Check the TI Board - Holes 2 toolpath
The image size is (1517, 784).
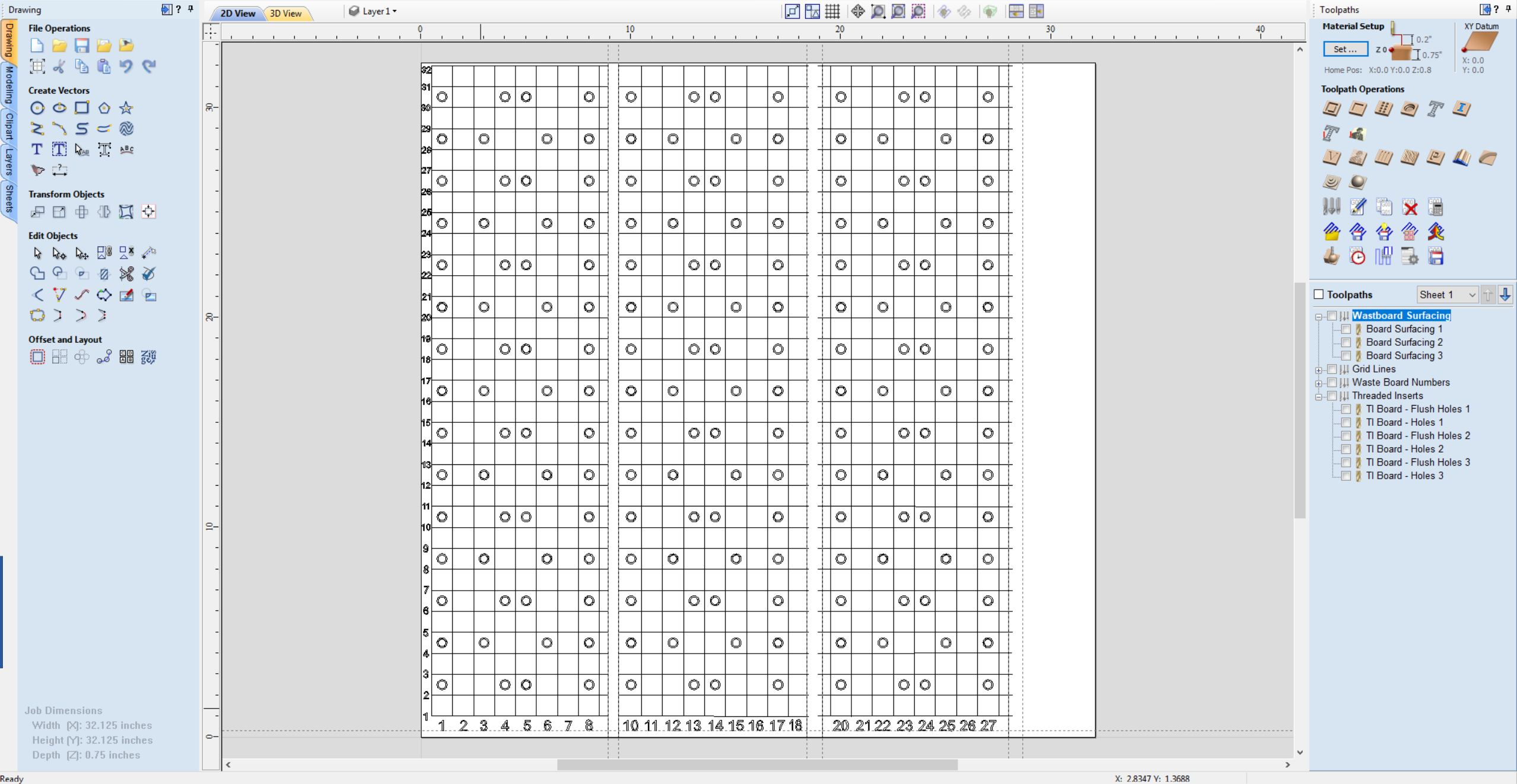tap(1347, 449)
